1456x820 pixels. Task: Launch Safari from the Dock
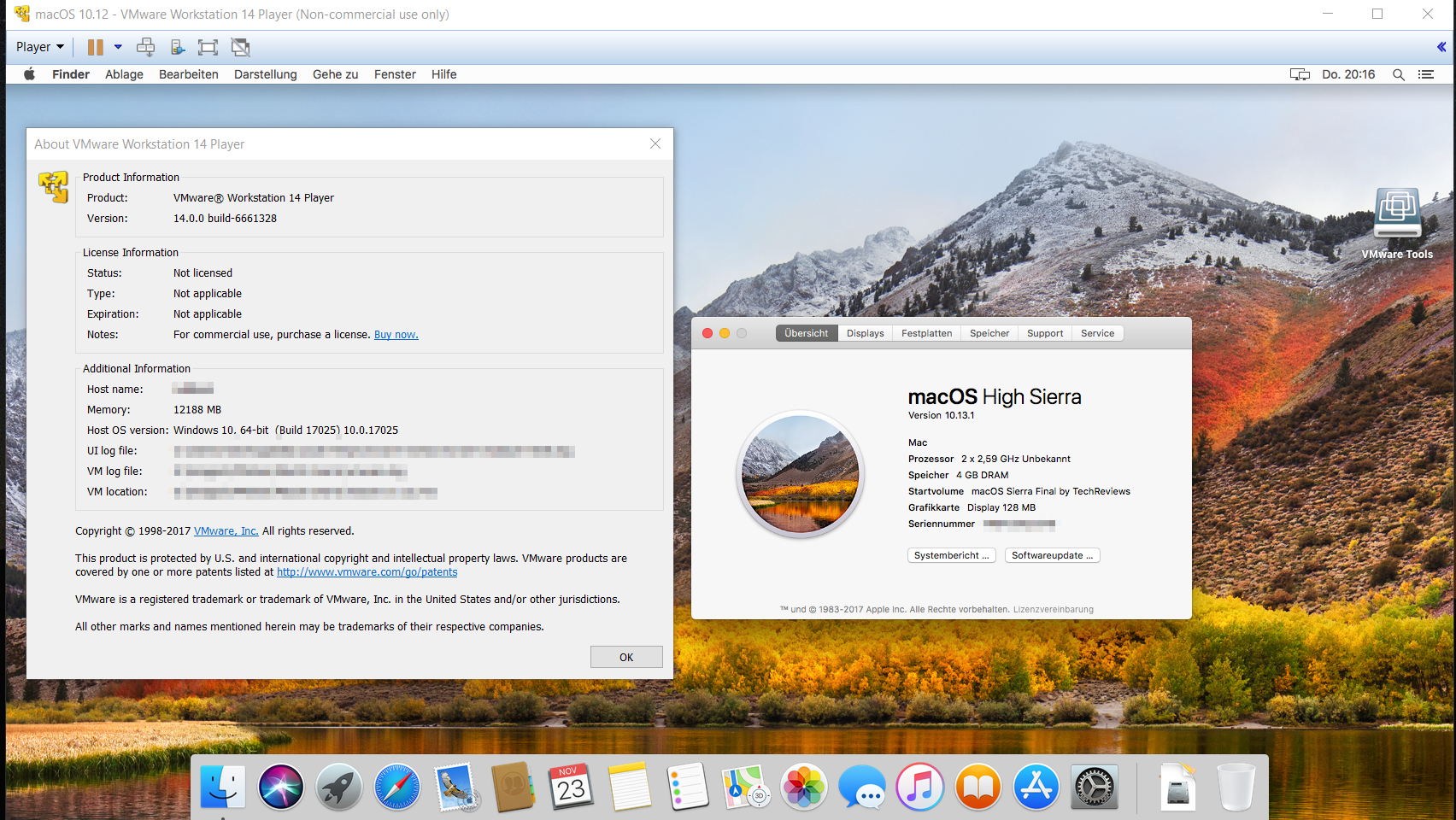point(397,787)
